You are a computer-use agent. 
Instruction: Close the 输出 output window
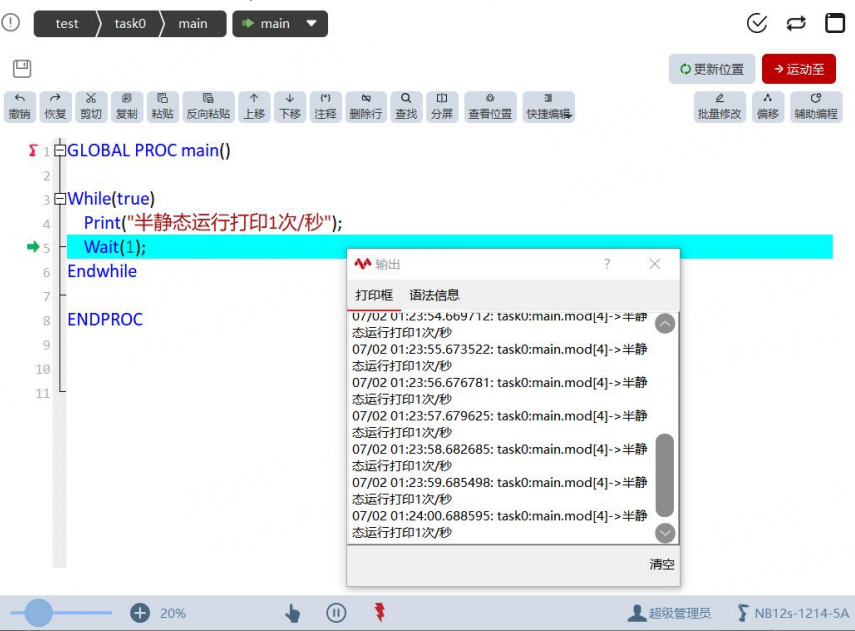tap(655, 264)
